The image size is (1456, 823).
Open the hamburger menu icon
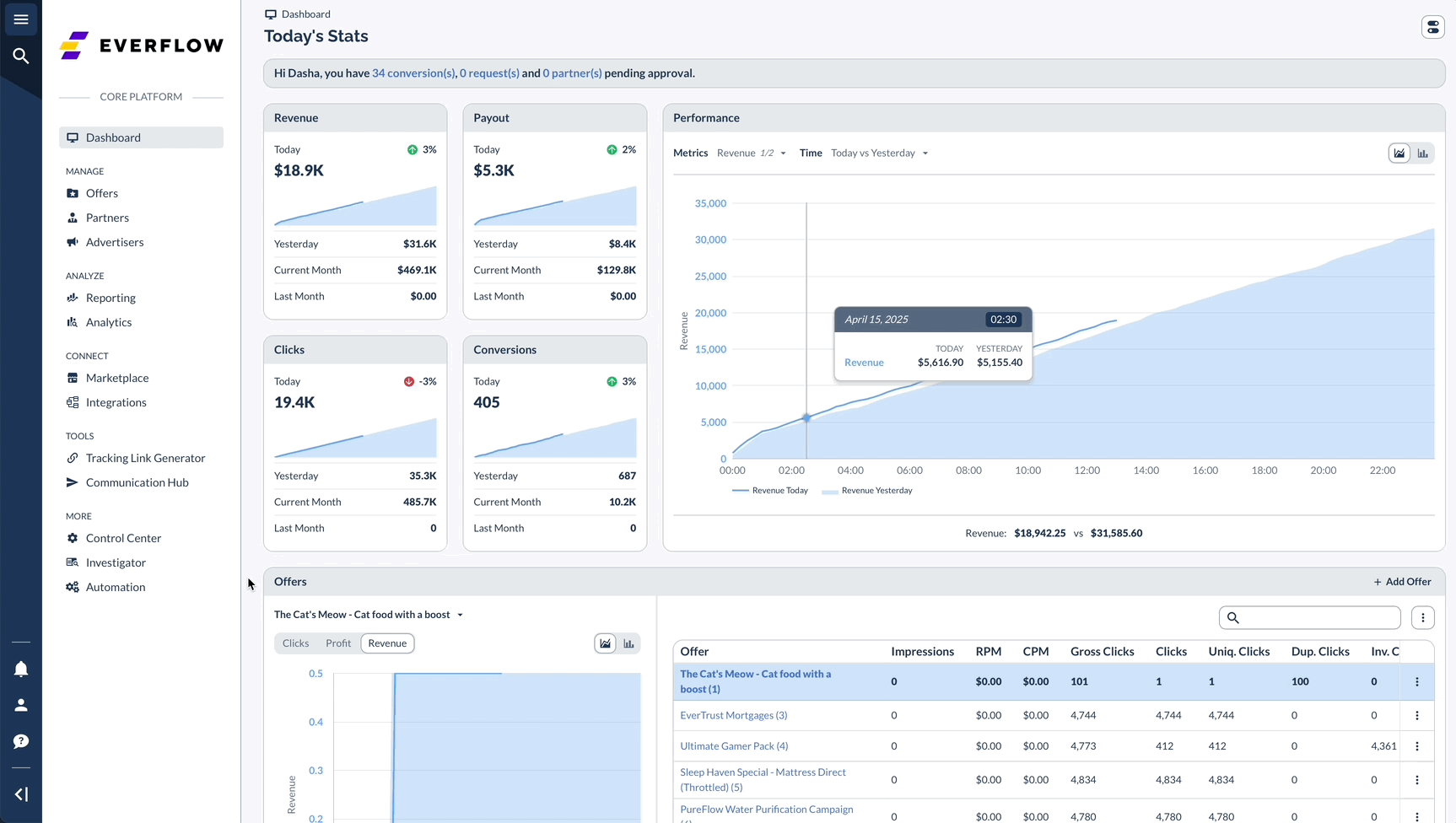coord(21,19)
